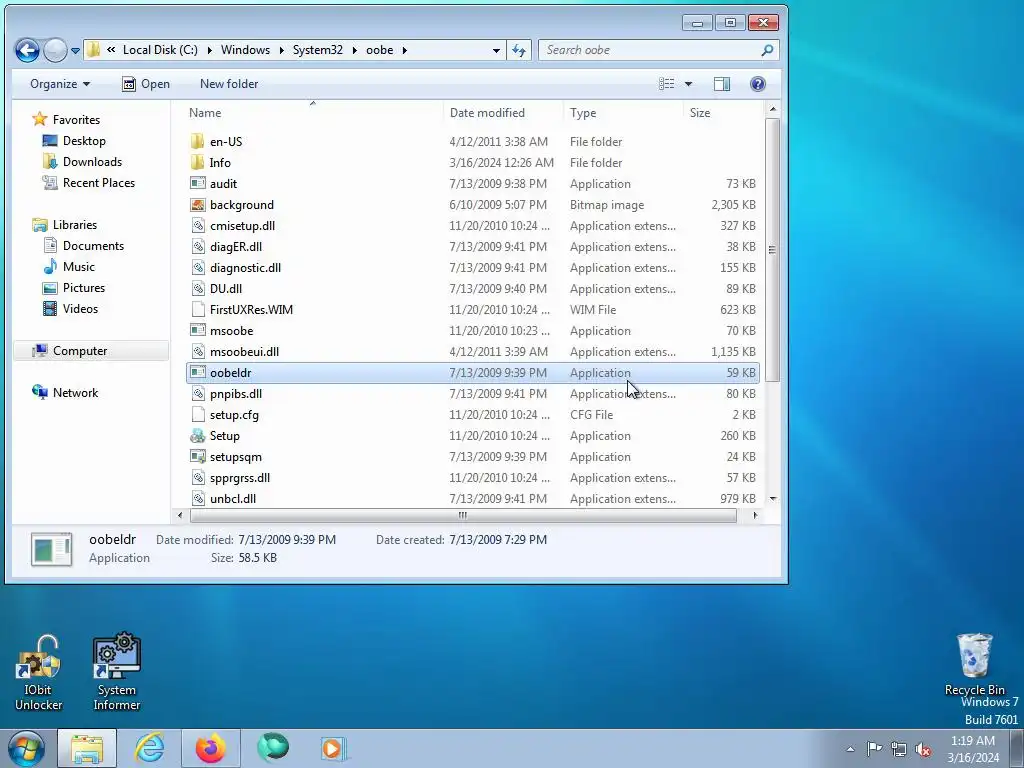Select Favorites in navigation pane

coord(76,120)
